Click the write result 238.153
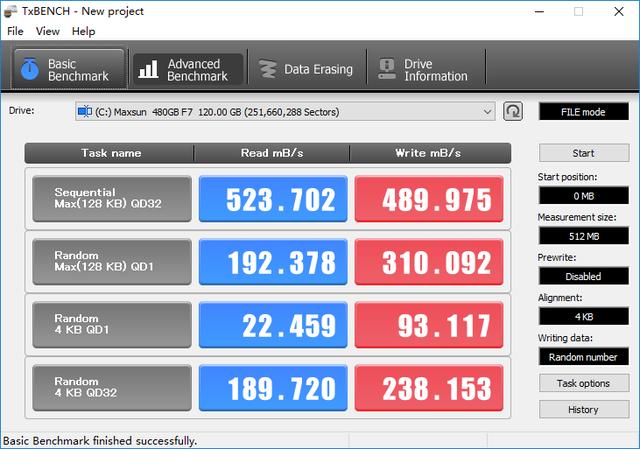Screen dimensions: 640x449 pyautogui.click(x=429, y=388)
